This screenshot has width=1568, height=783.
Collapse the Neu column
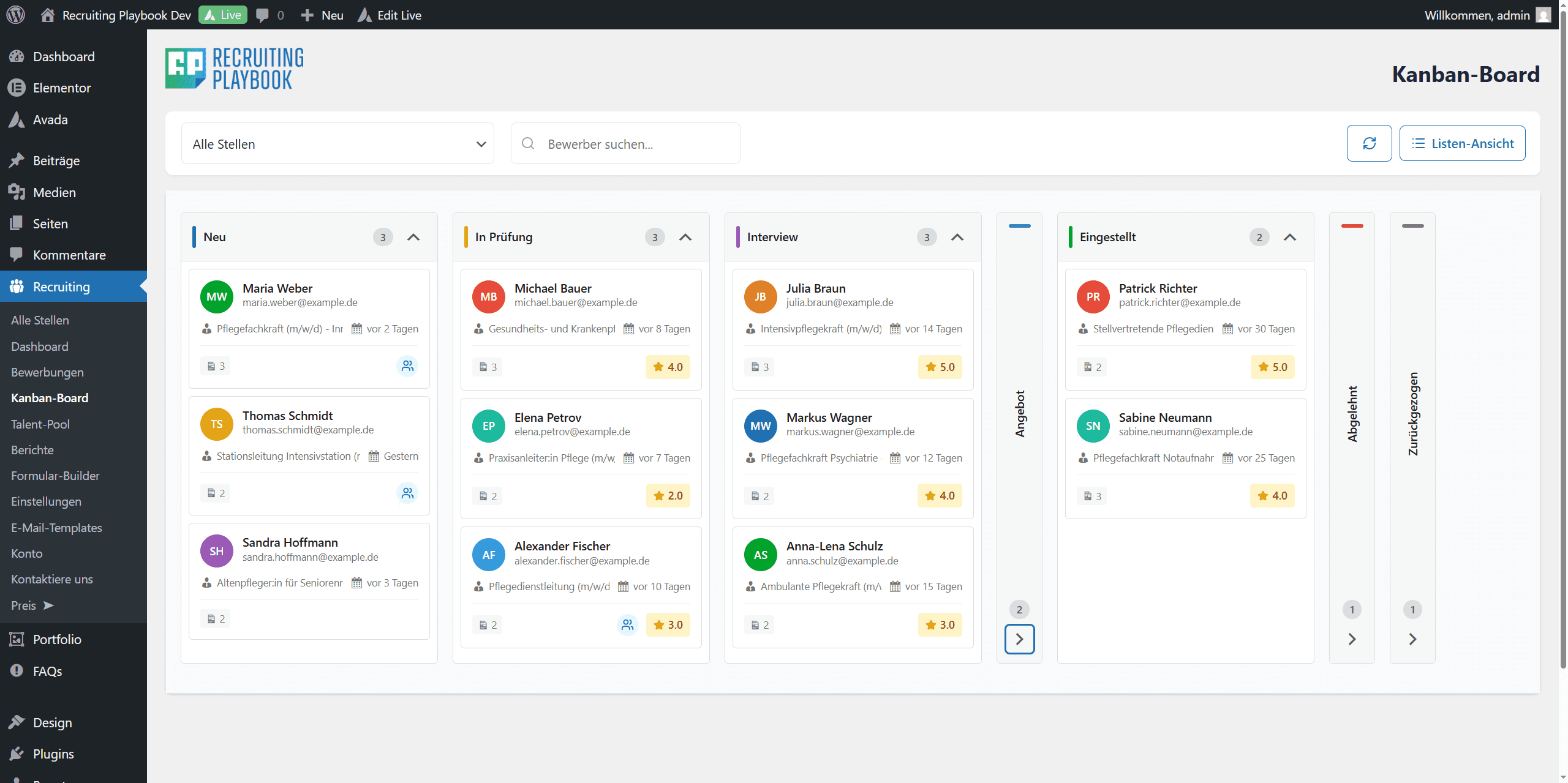(413, 237)
